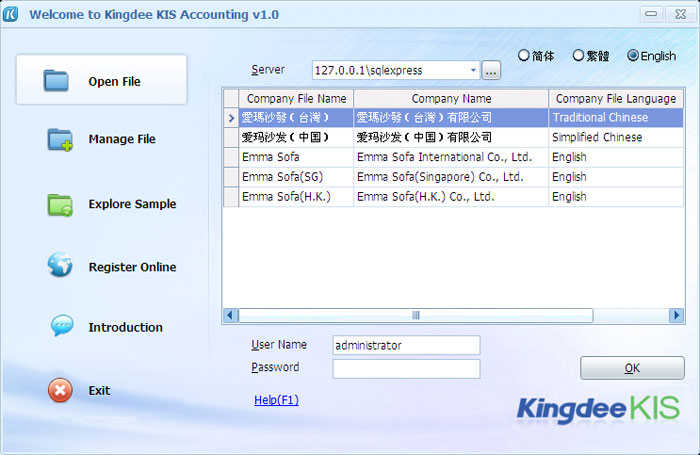Click the Company File Language column header
This screenshot has height=455, width=700.
pyautogui.click(x=616, y=99)
